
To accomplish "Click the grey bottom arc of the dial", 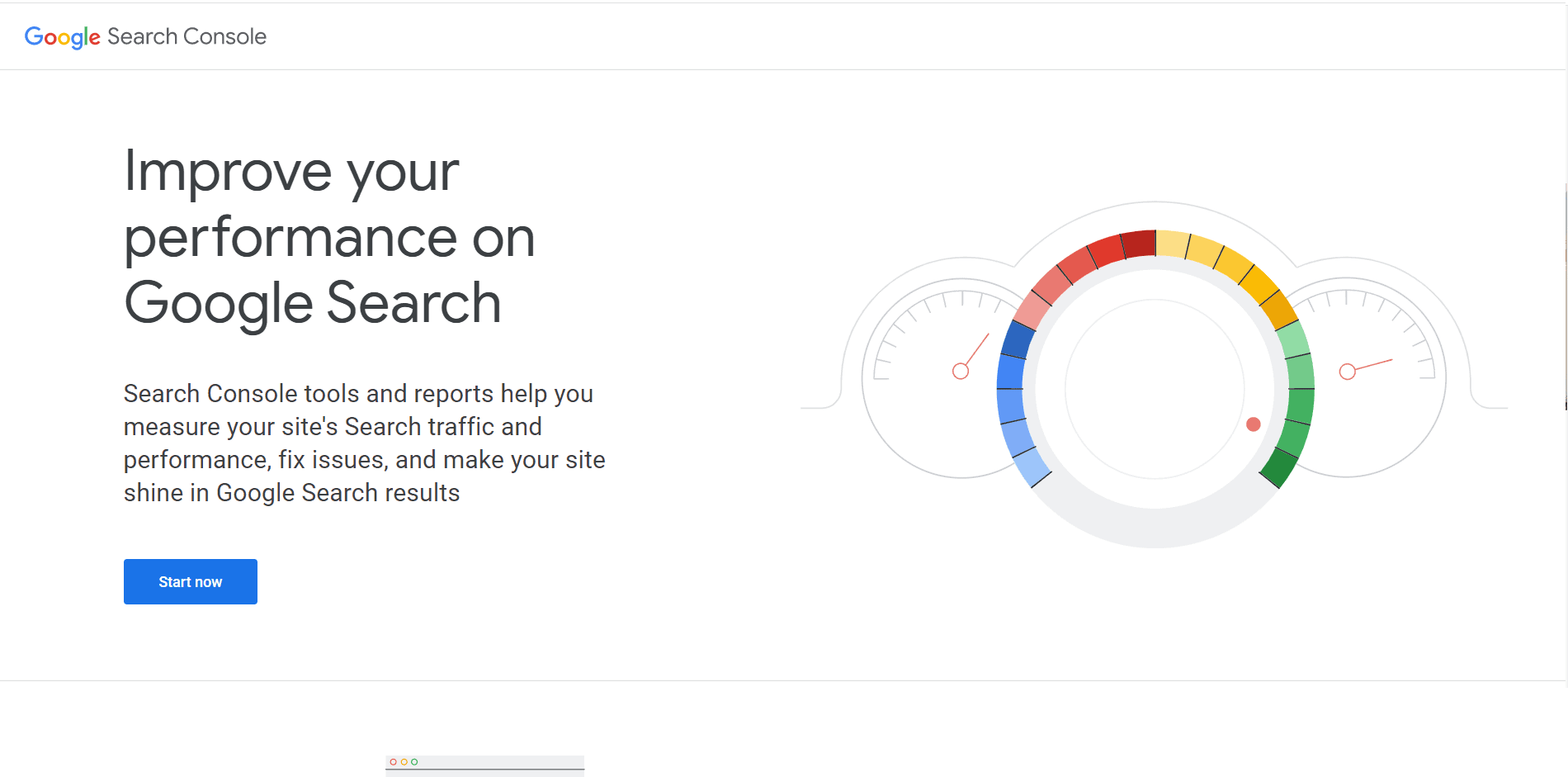I will 1155,527.
